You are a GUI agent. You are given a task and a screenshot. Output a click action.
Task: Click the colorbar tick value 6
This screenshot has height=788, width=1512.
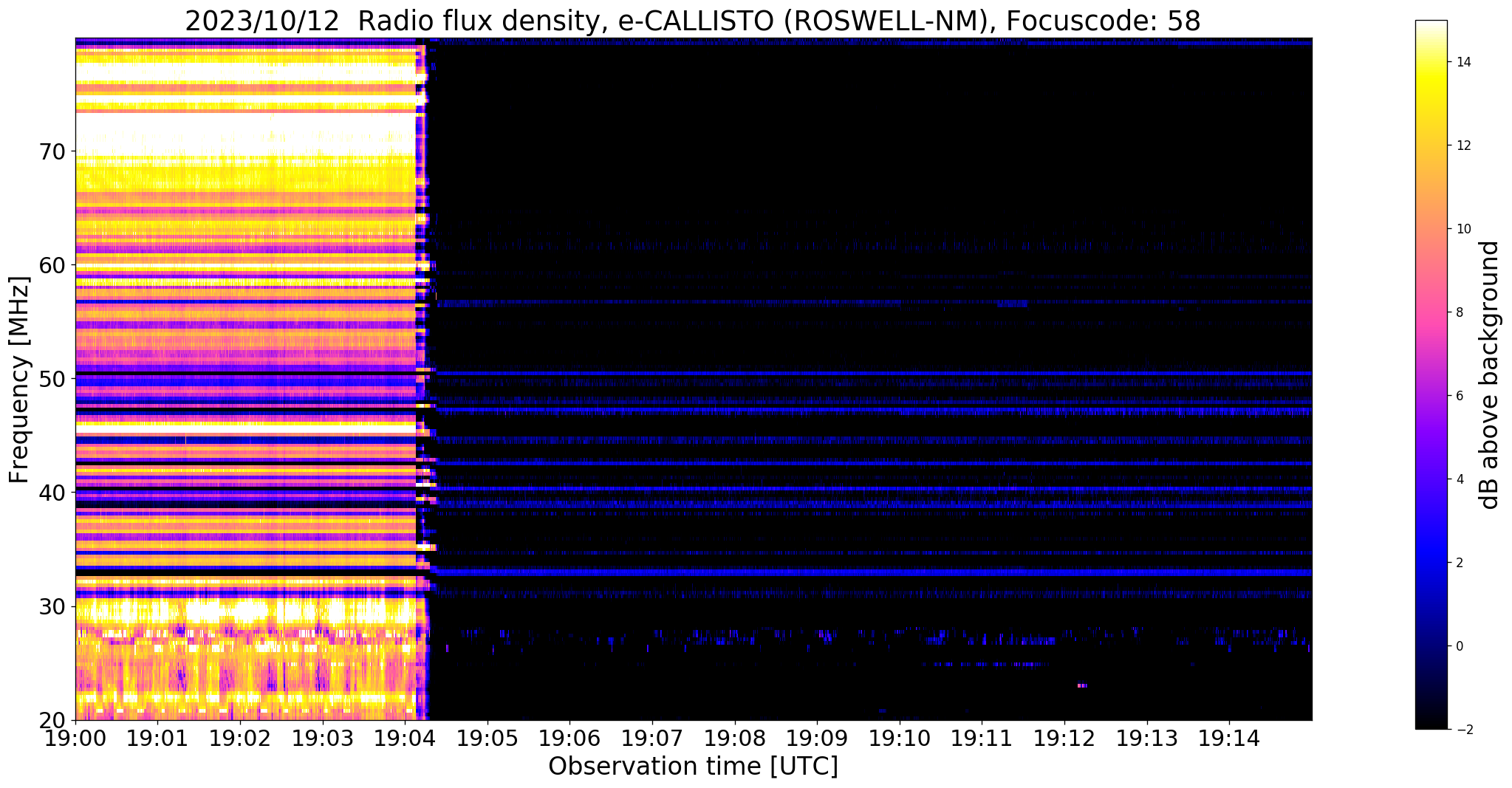click(1459, 396)
